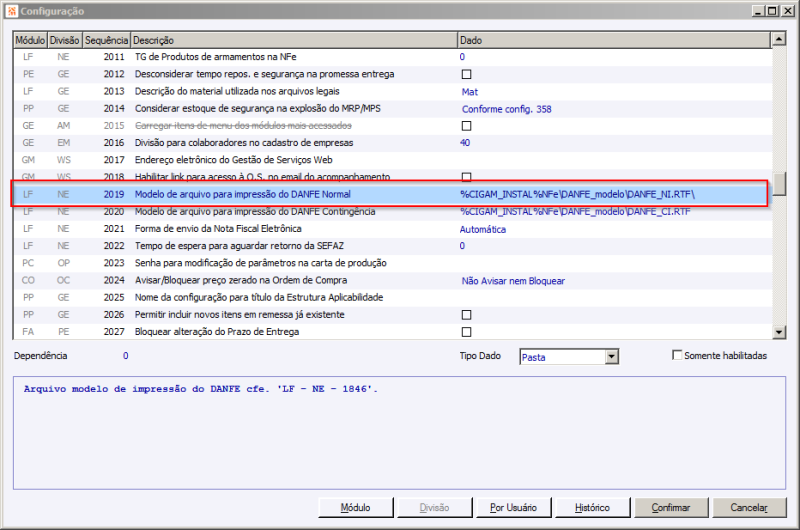Select row 'Forma de envio da Nota Fiscal Eletrônica'

[392, 229]
